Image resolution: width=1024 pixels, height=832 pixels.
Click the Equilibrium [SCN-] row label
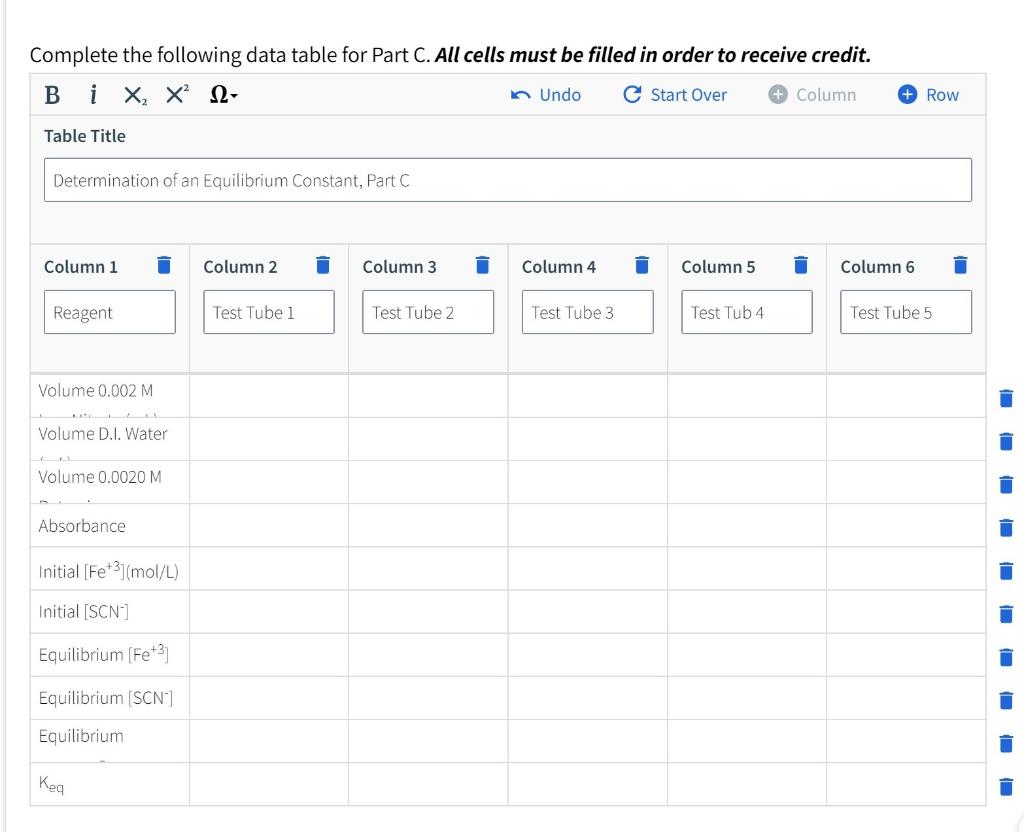point(106,698)
